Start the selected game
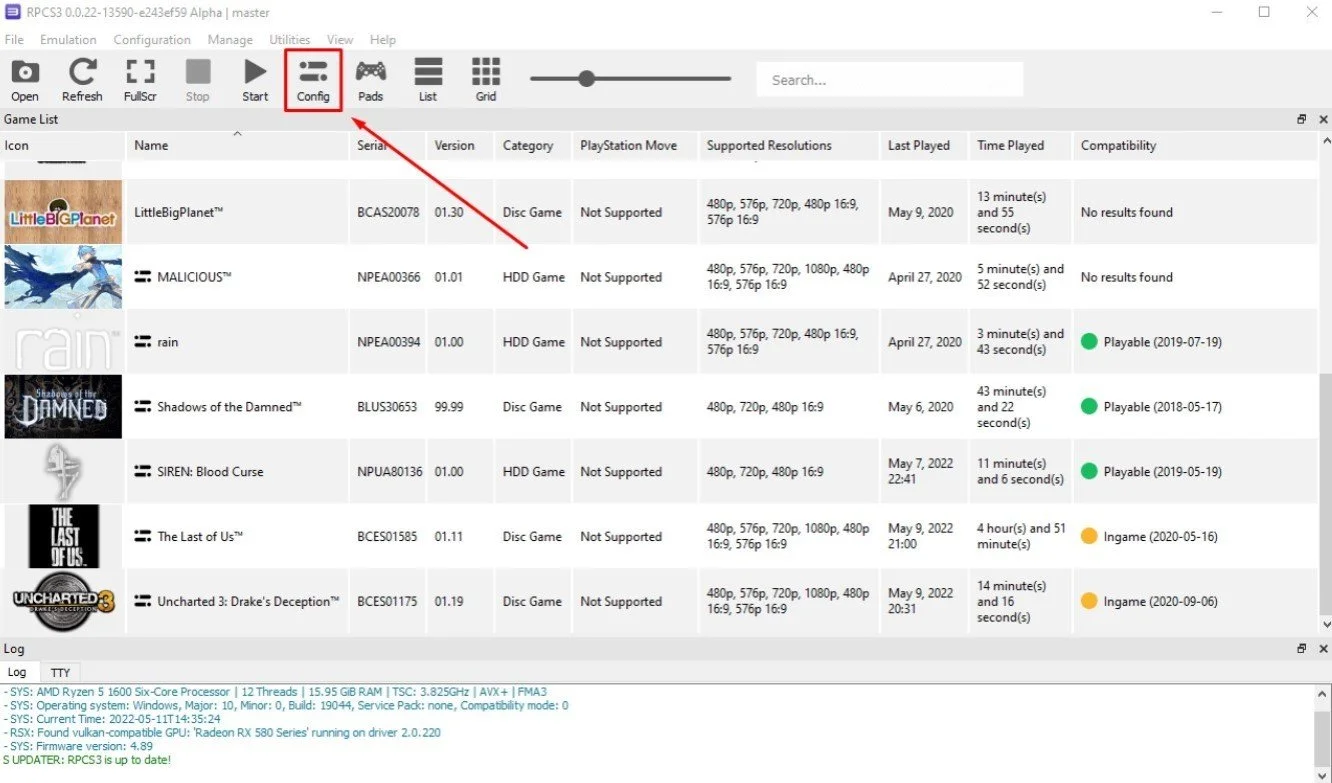The image size is (1332, 783). (x=255, y=80)
